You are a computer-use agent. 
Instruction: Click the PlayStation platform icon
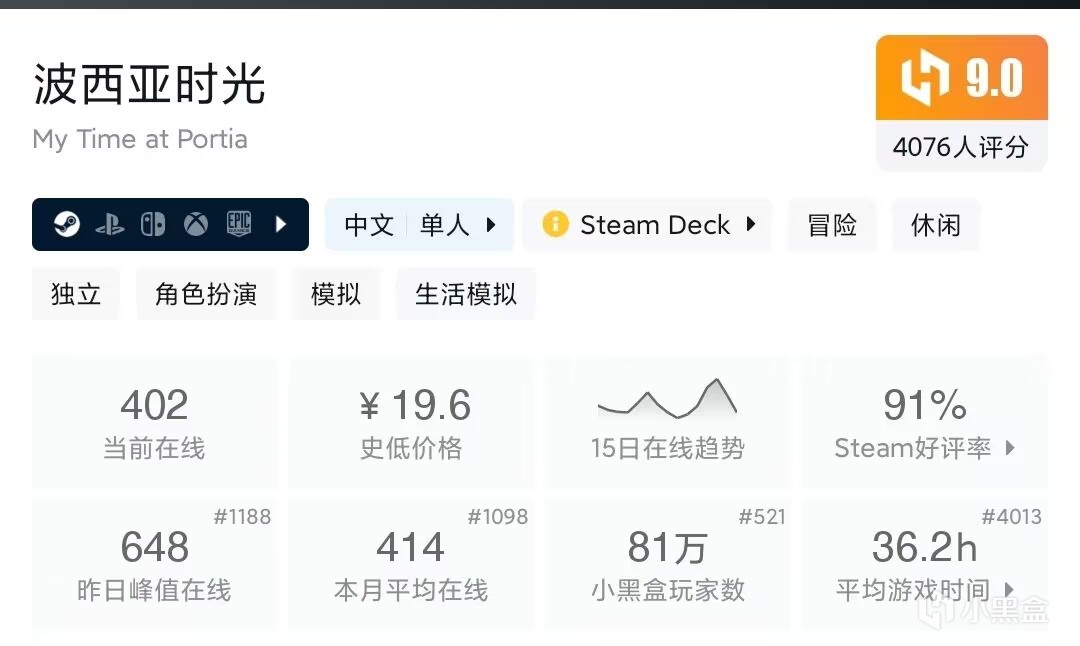coord(110,225)
